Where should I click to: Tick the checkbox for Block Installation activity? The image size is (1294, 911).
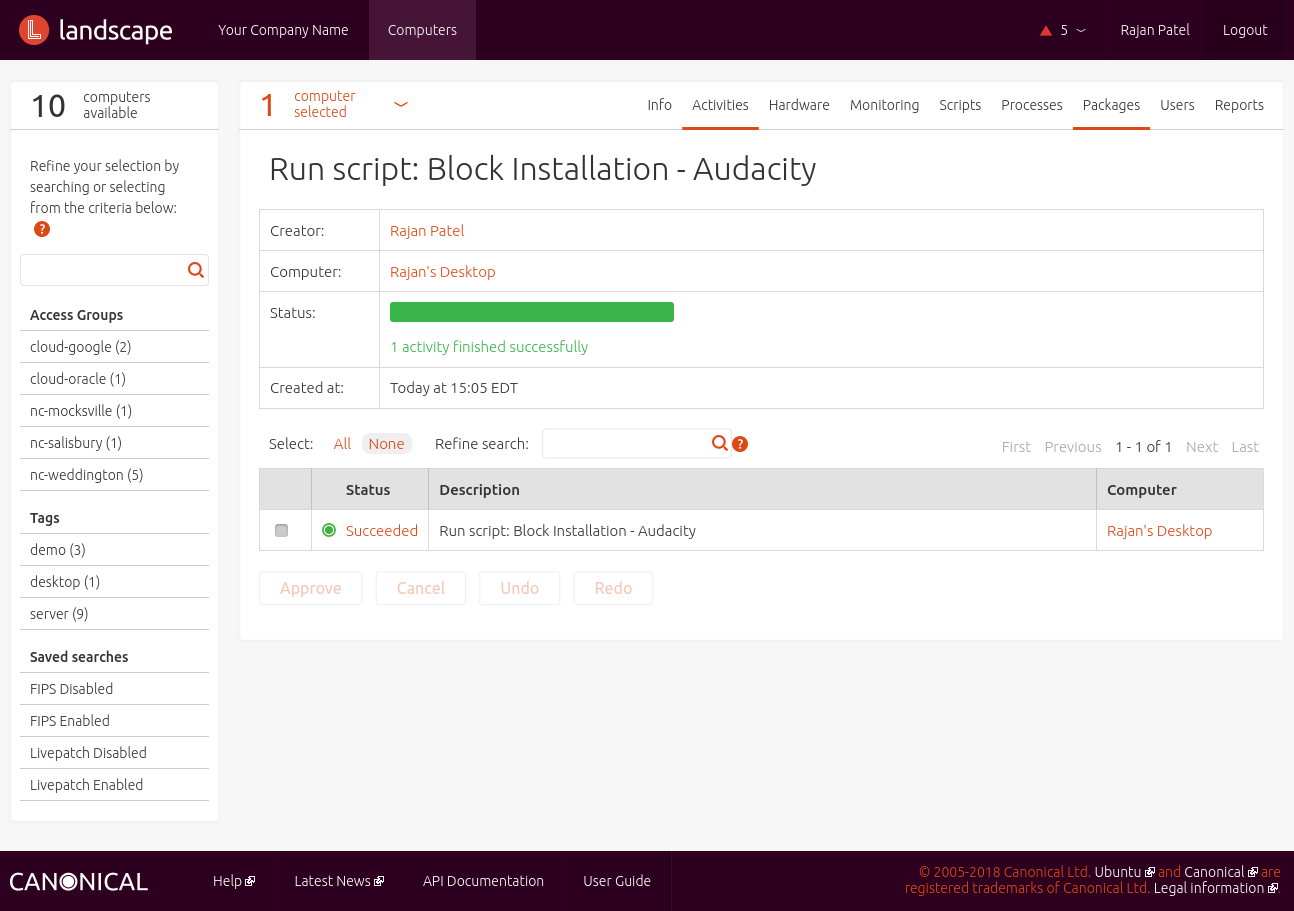281,530
